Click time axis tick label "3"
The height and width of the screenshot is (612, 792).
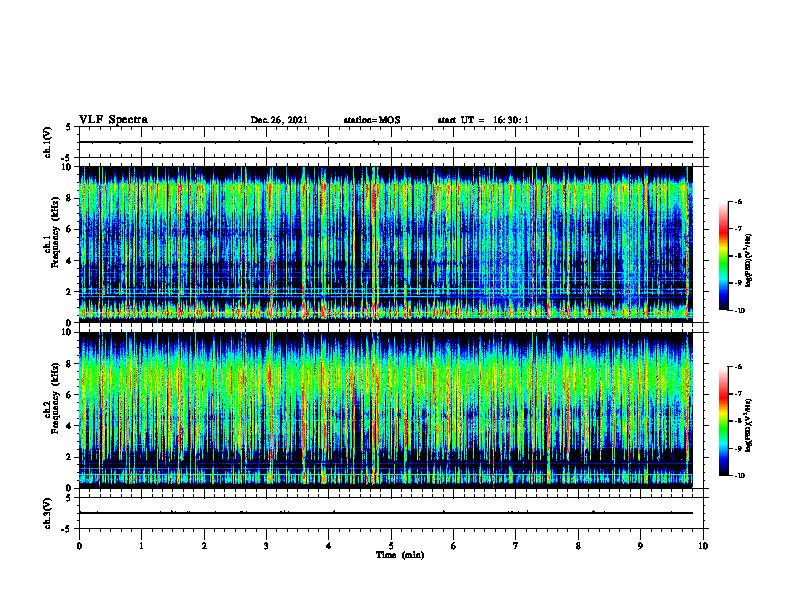(x=266, y=546)
